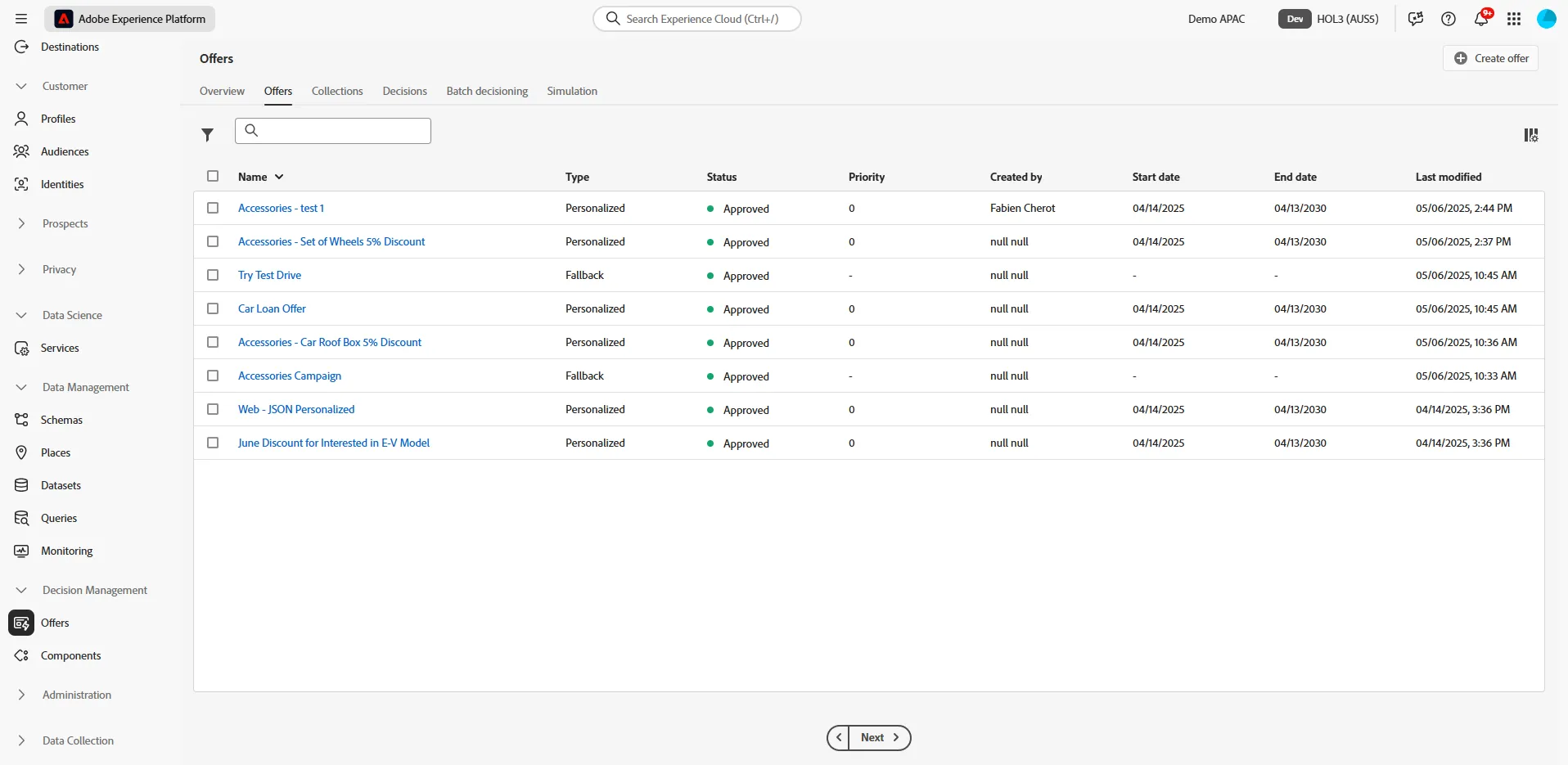
Task: Open June Discount for Interested in E-V Model
Action: [334, 443]
